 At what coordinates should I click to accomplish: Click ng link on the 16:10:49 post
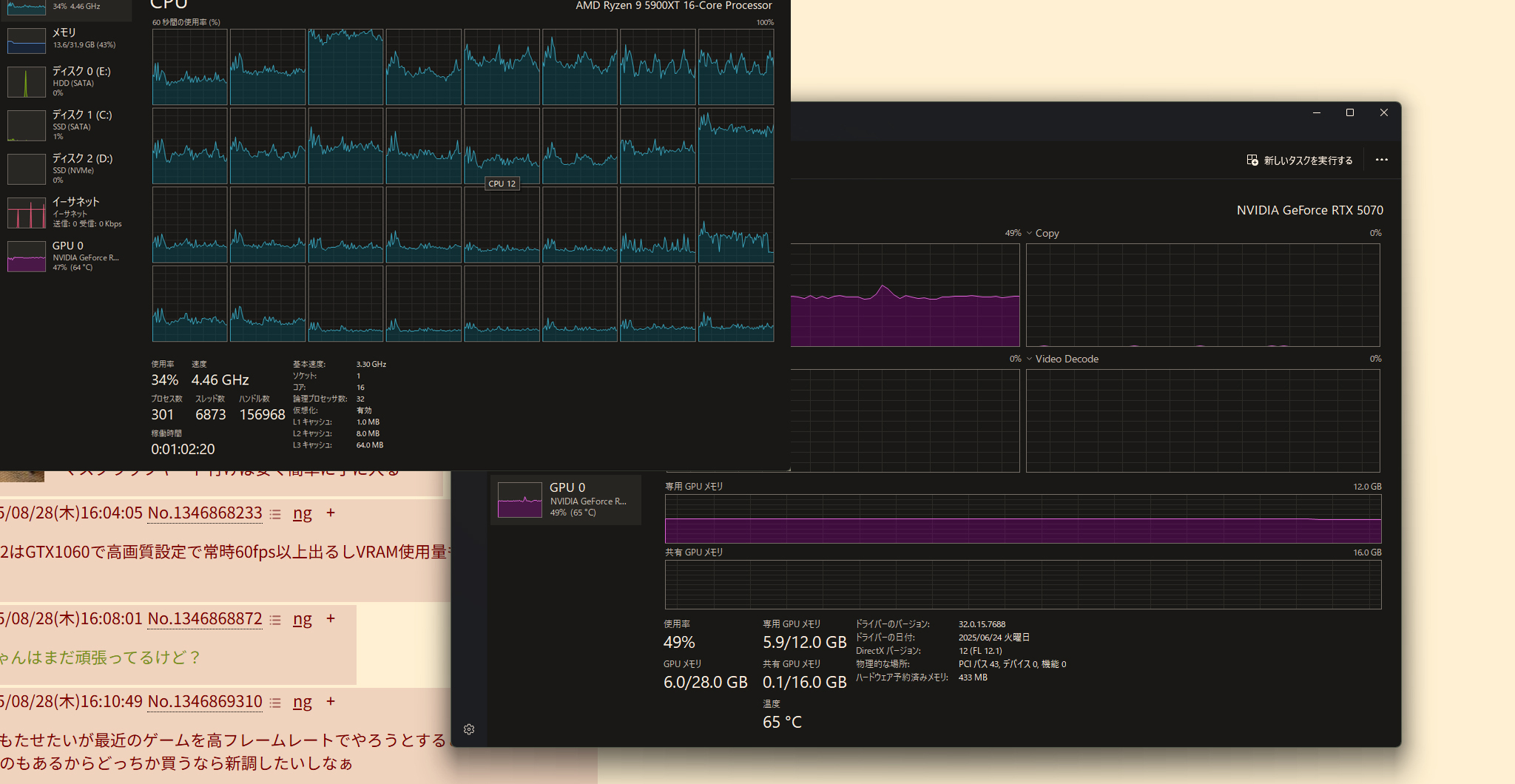(303, 702)
